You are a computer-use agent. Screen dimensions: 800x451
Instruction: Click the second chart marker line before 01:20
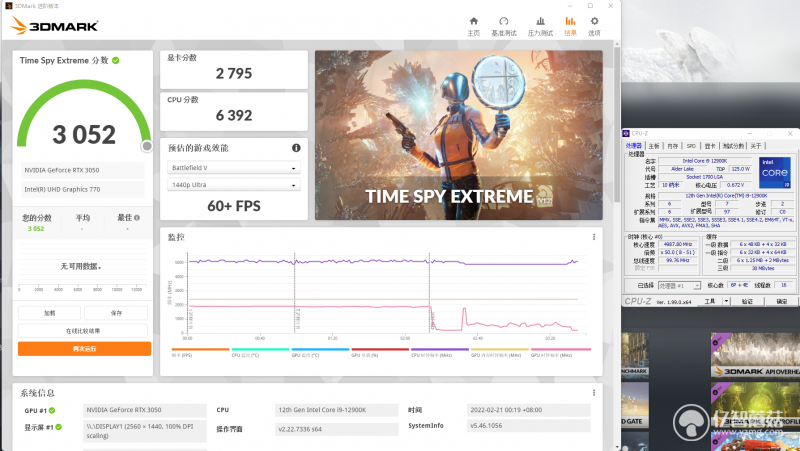(x=294, y=293)
